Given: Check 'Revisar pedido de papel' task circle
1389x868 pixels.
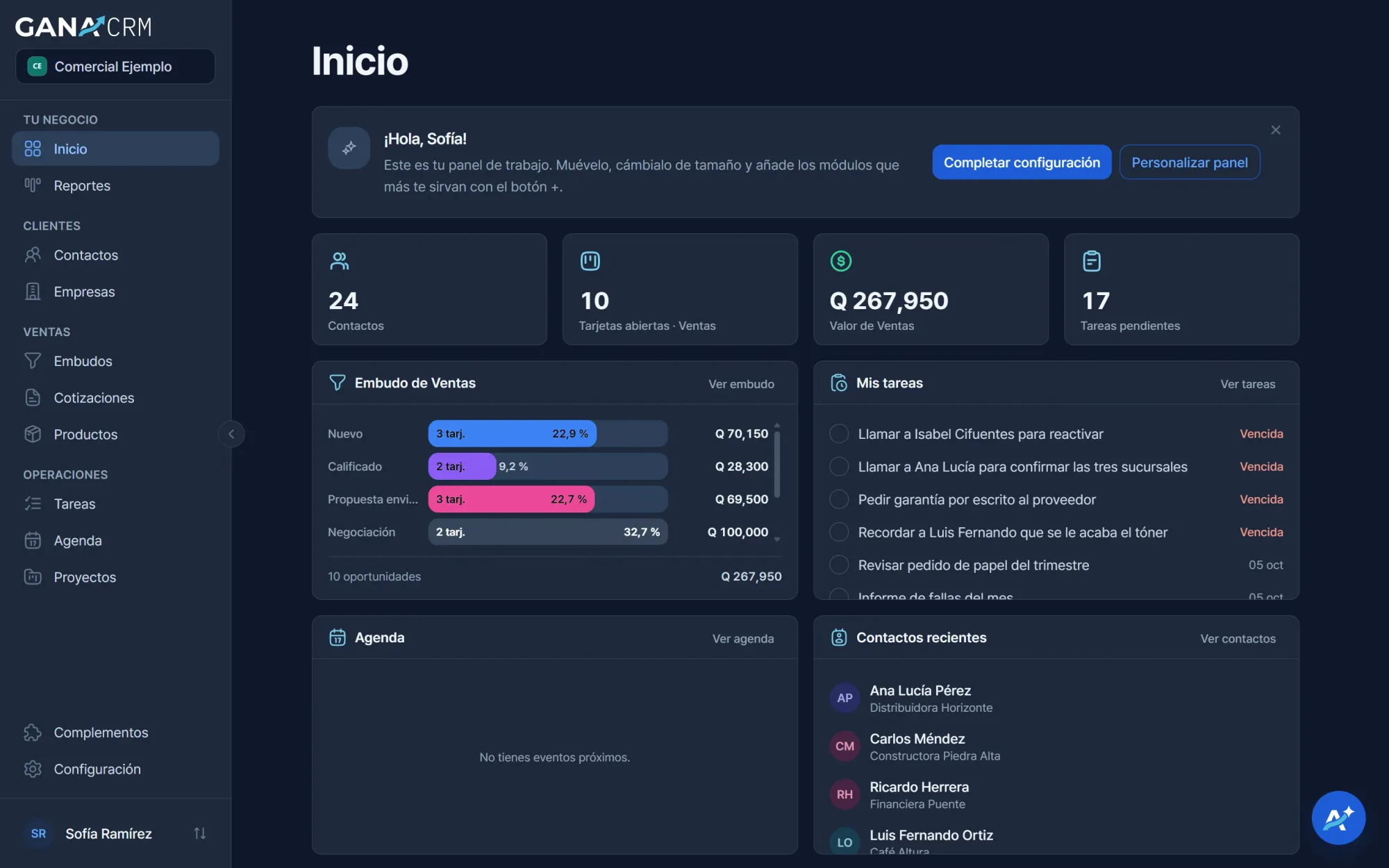Looking at the screenshot, I should [839, 565].
